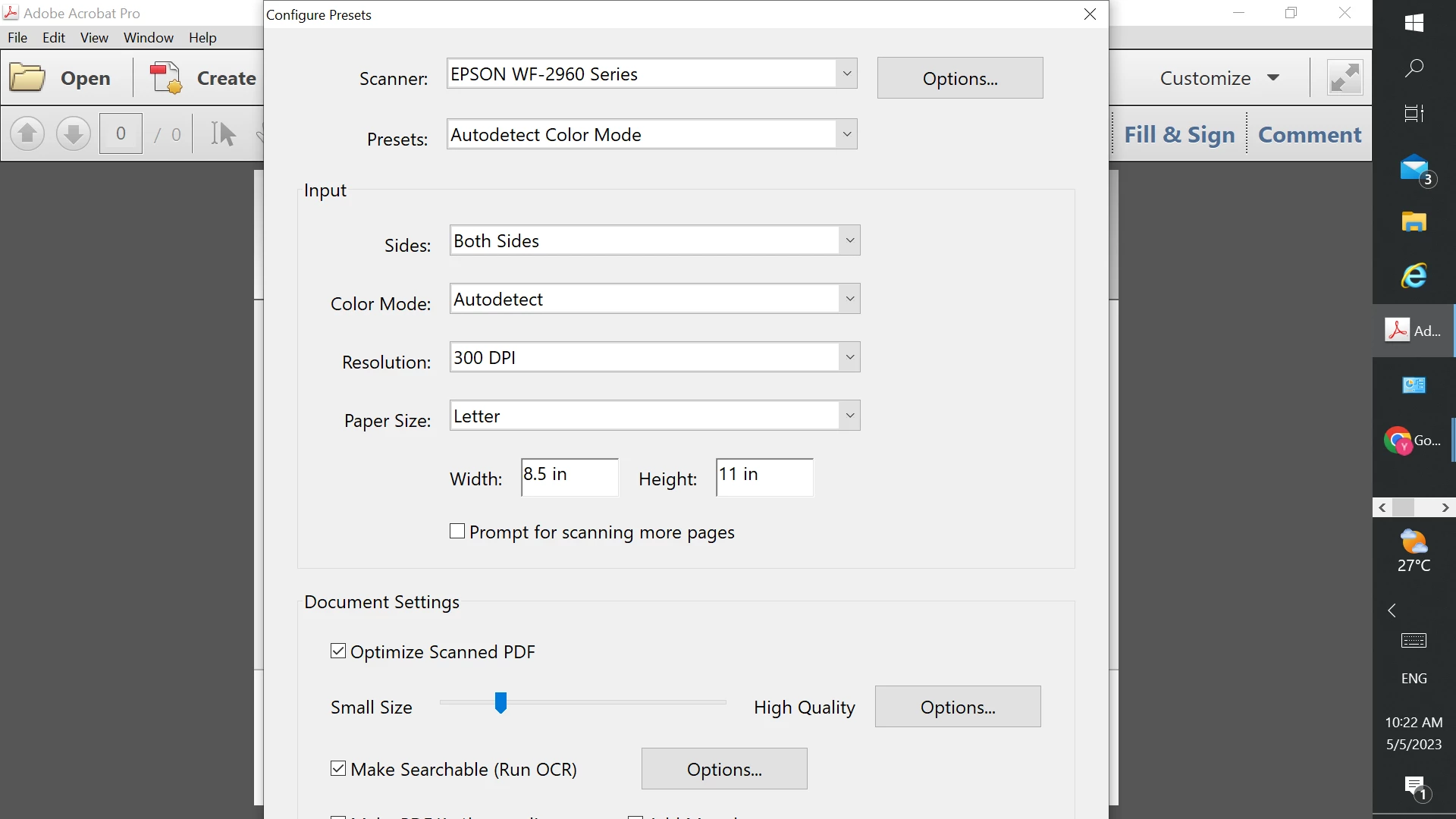
Task: Click the OCR Options button
Action: click(x=723, y=769)
